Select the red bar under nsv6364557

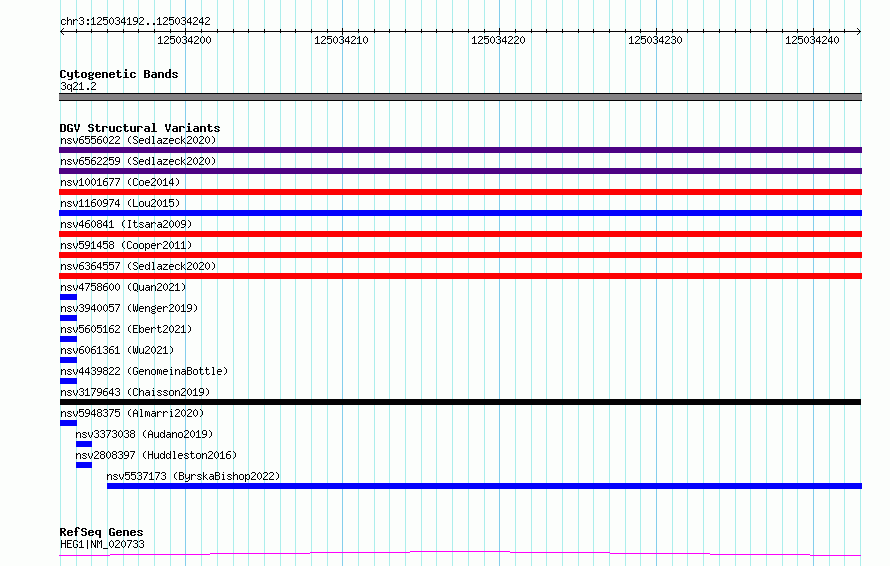[x=460, y=276]
